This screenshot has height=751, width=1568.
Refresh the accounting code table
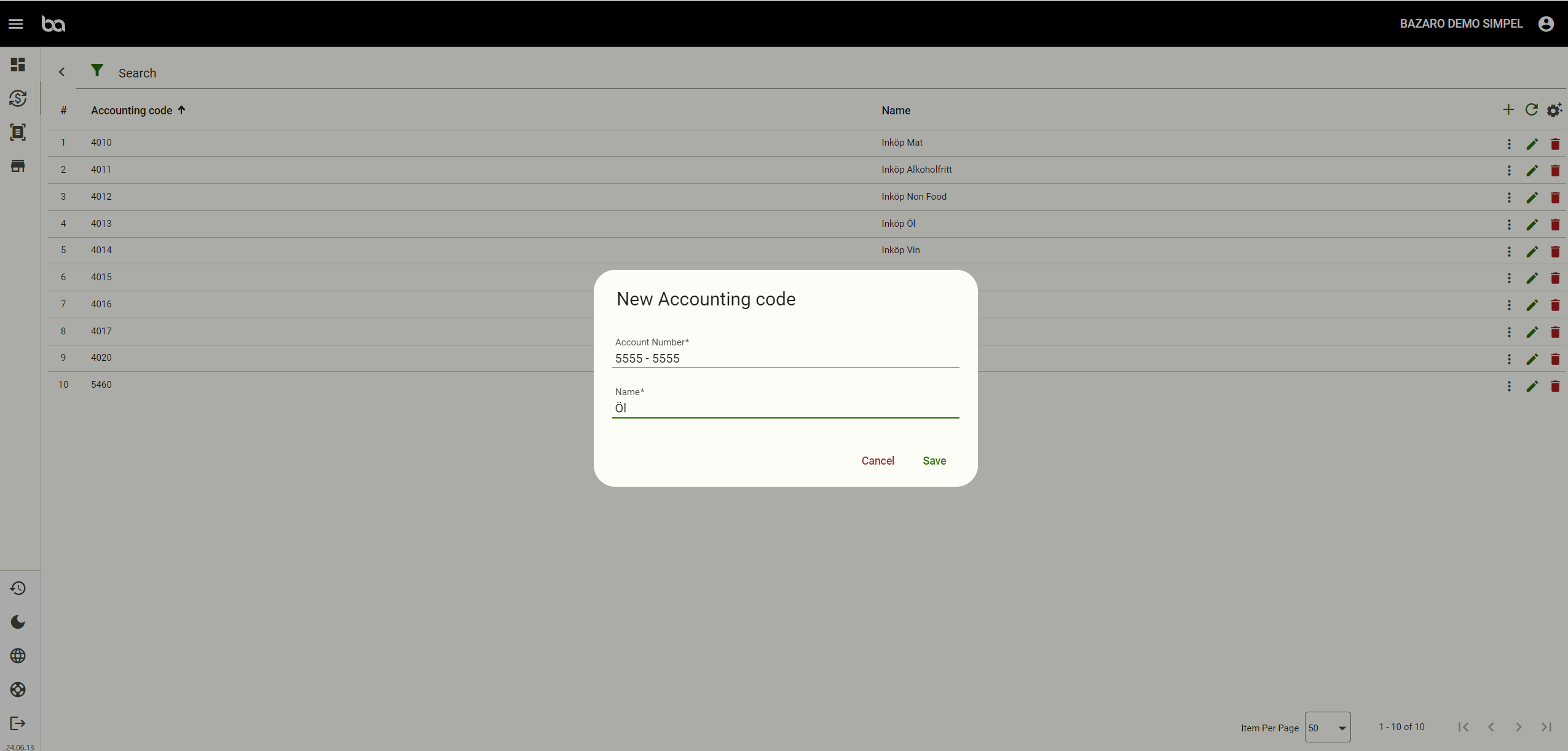1531,110
